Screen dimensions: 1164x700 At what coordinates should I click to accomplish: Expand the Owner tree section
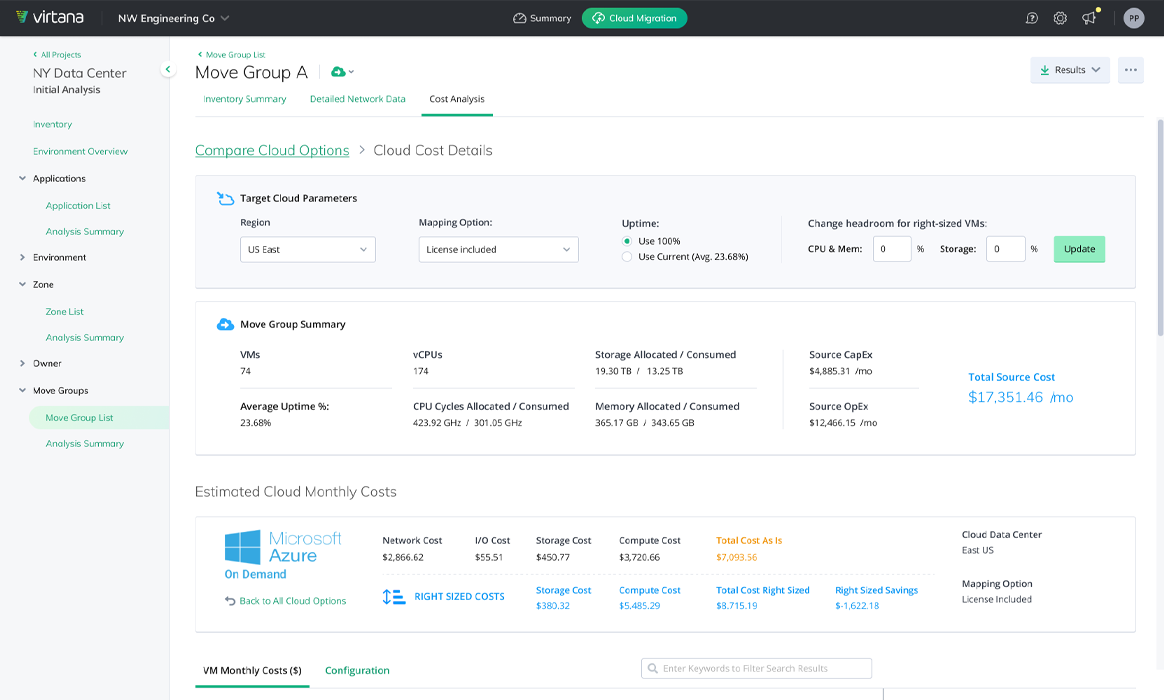[x=22, y=364]
